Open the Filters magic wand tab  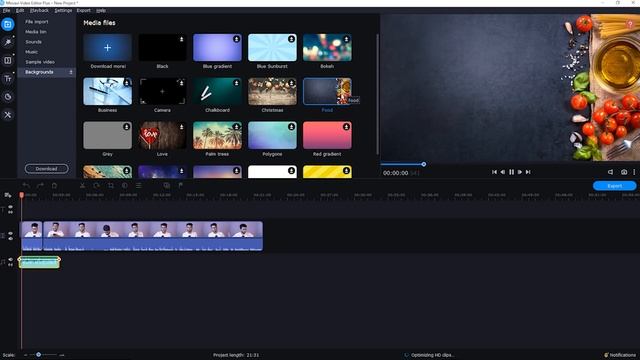(x=8, y=42)
